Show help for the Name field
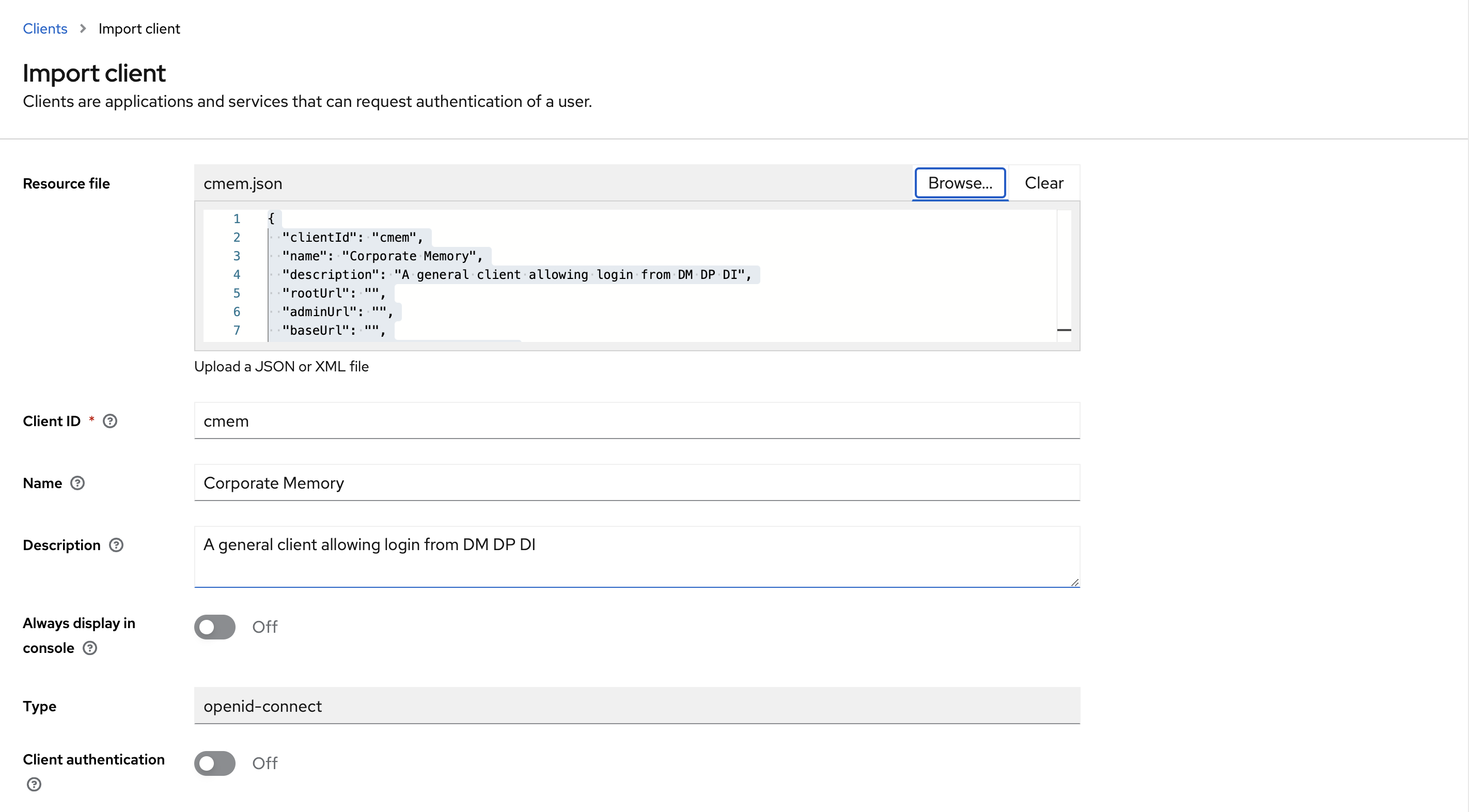The image size is (1469, 812). 77,483
